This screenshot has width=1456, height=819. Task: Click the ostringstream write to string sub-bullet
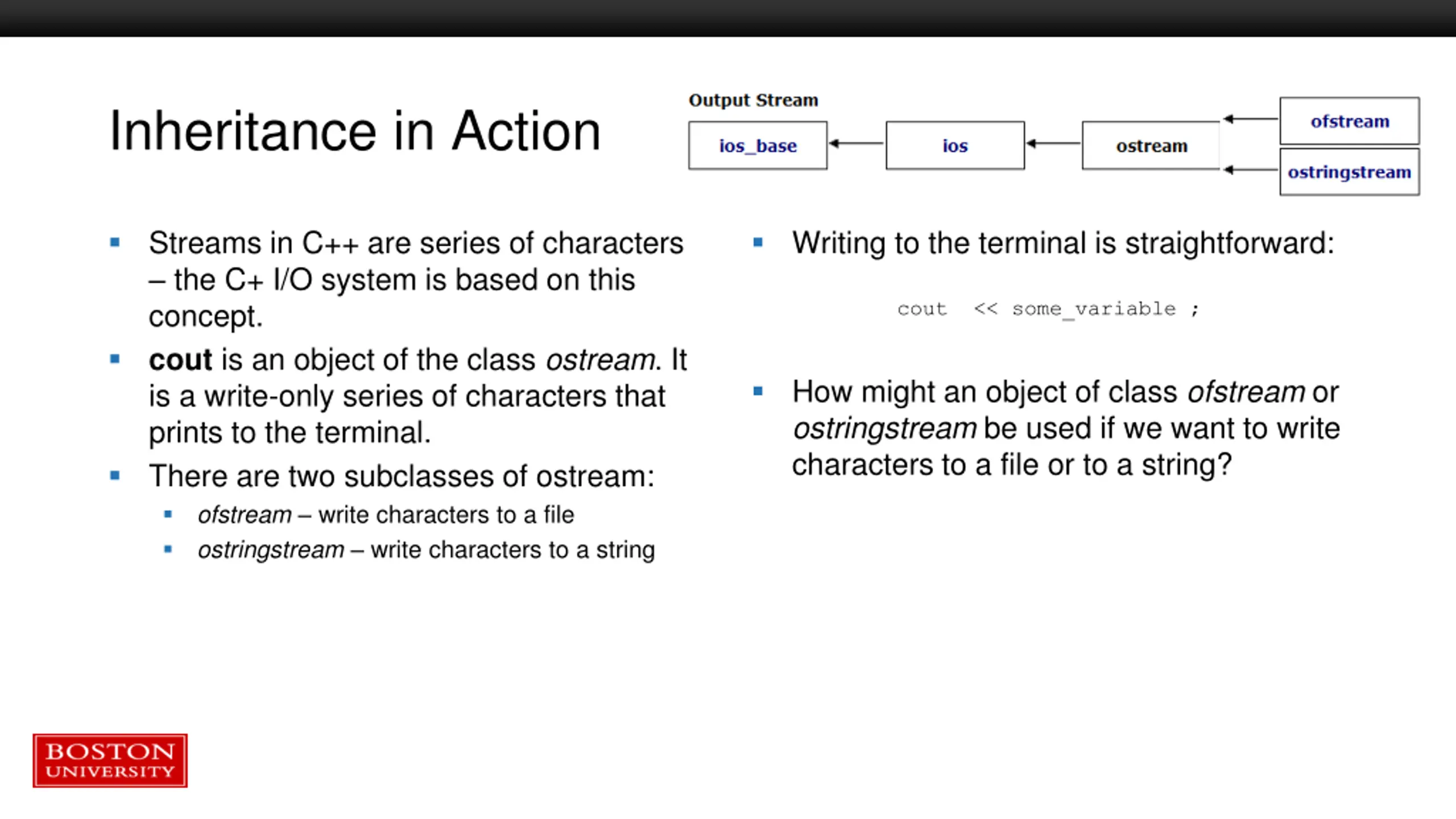426,550
